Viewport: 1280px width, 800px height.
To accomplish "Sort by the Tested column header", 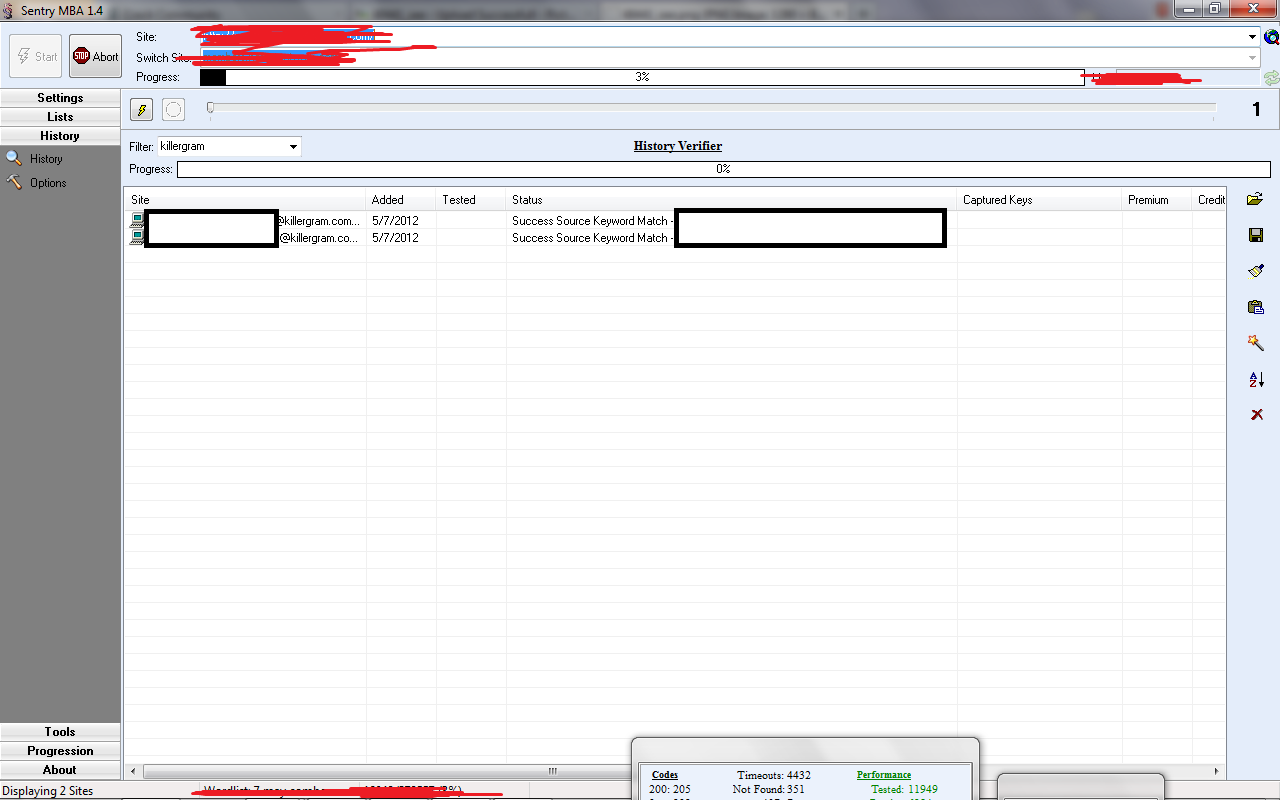I will pyautogui.click(x=471, y=200).
